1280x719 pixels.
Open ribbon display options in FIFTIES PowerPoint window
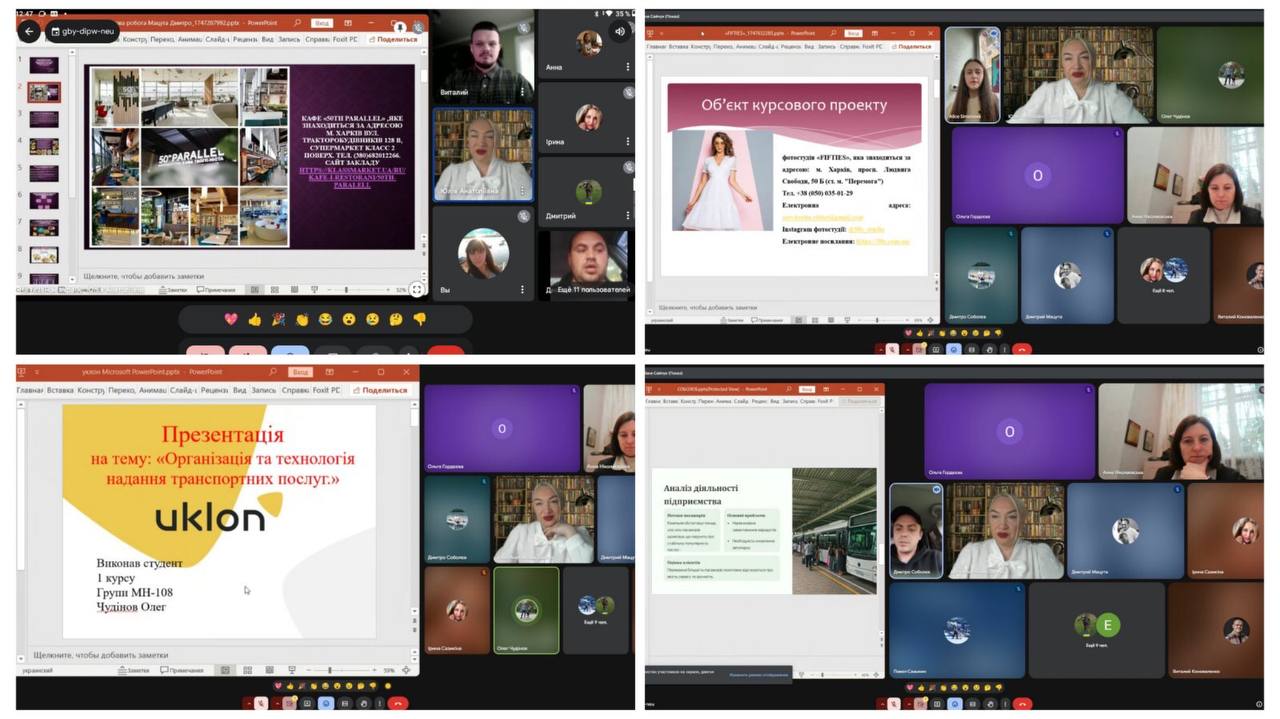tap(874, 33)
